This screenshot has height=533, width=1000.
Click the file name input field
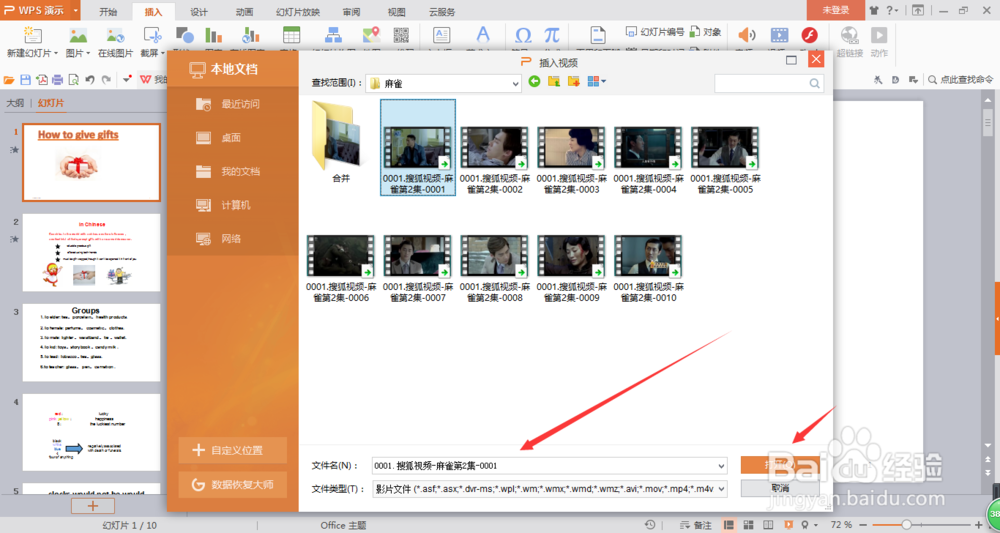point(550,465)
